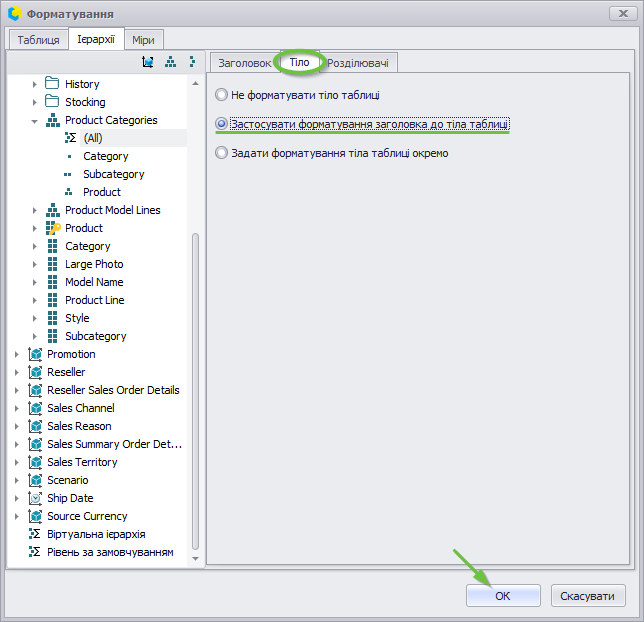The height and width of the screenshot is (622, 644).
Task: Open the Роздільювачі sub-tab
Action: point(358,63)
